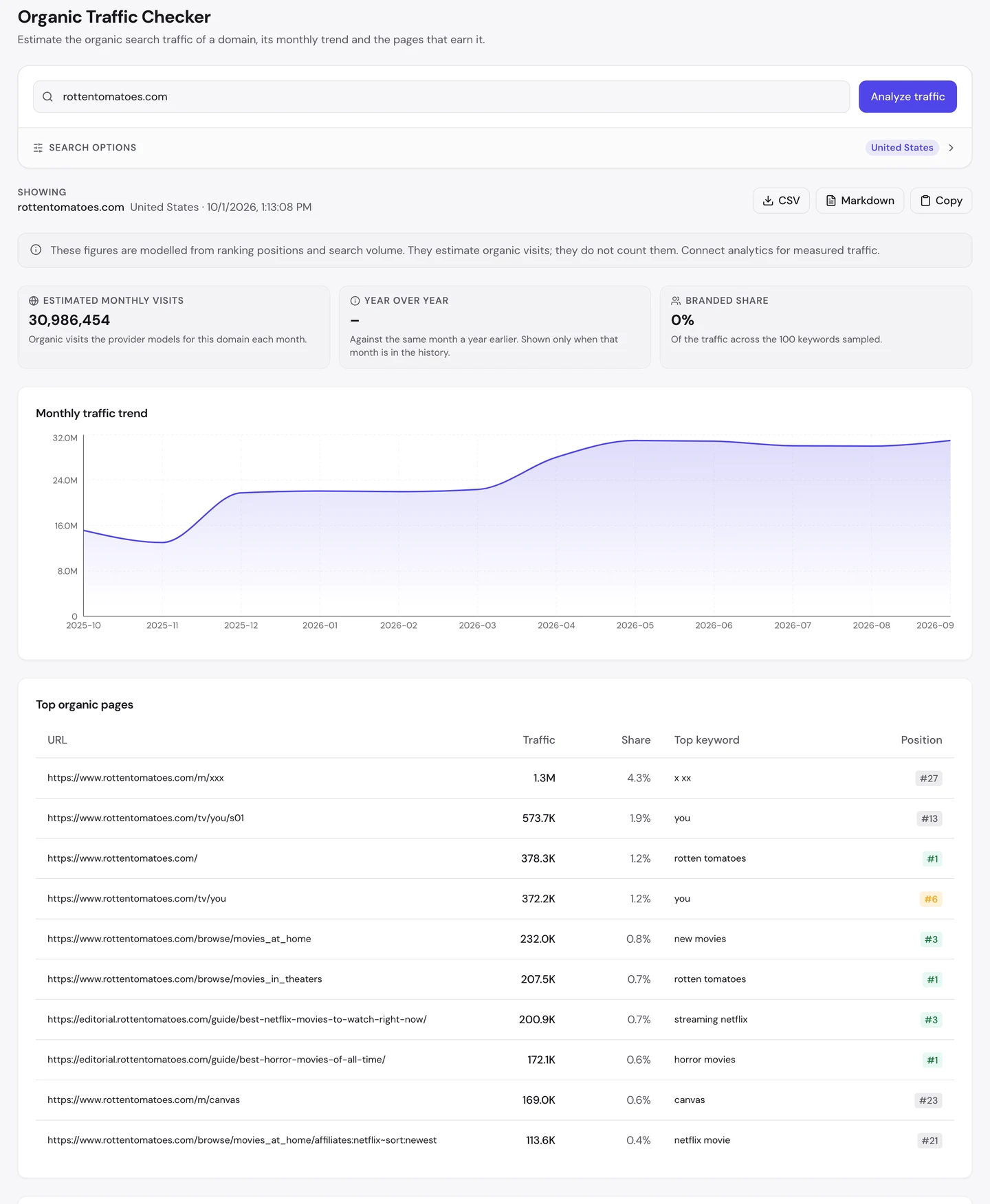Export results as Markdown
990x1204 pixels.
[859, 201]
